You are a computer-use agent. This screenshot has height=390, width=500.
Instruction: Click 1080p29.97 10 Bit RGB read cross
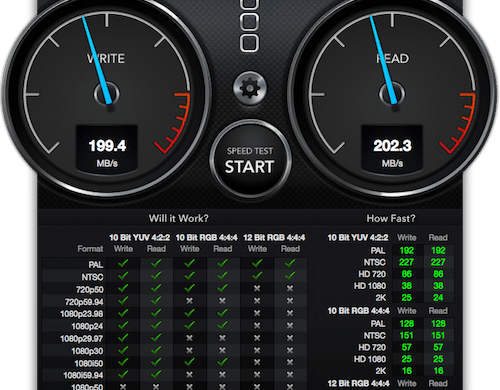coord(222,338)
